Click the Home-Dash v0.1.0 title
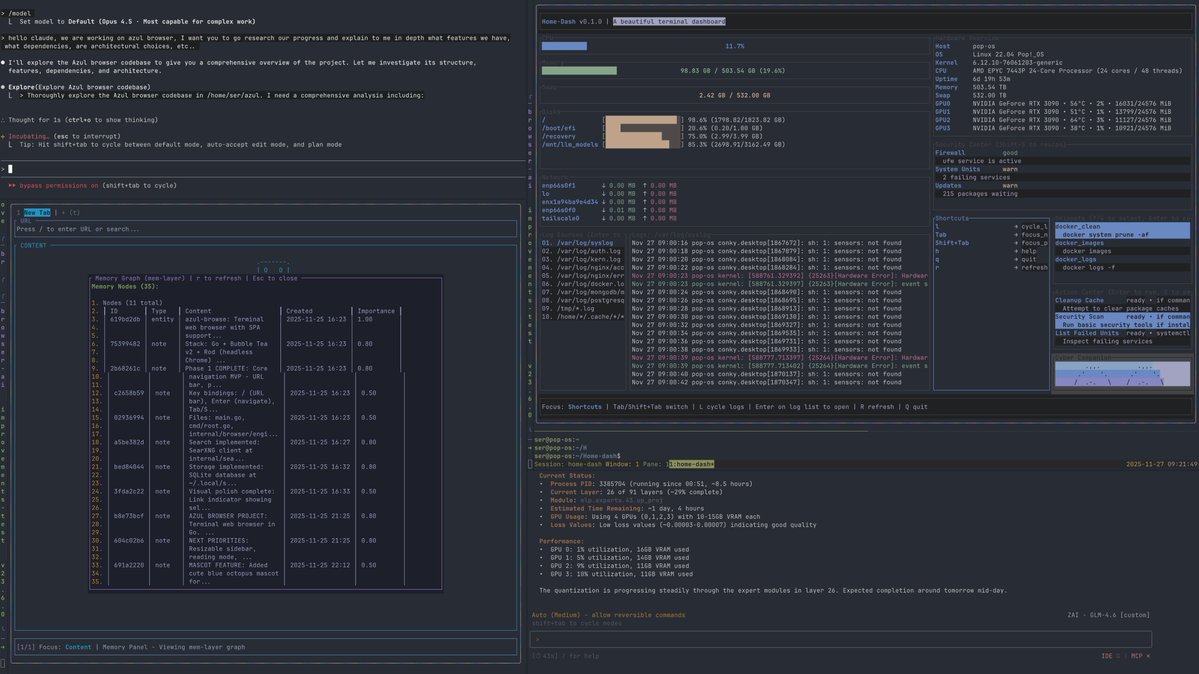 click(571, 21)
